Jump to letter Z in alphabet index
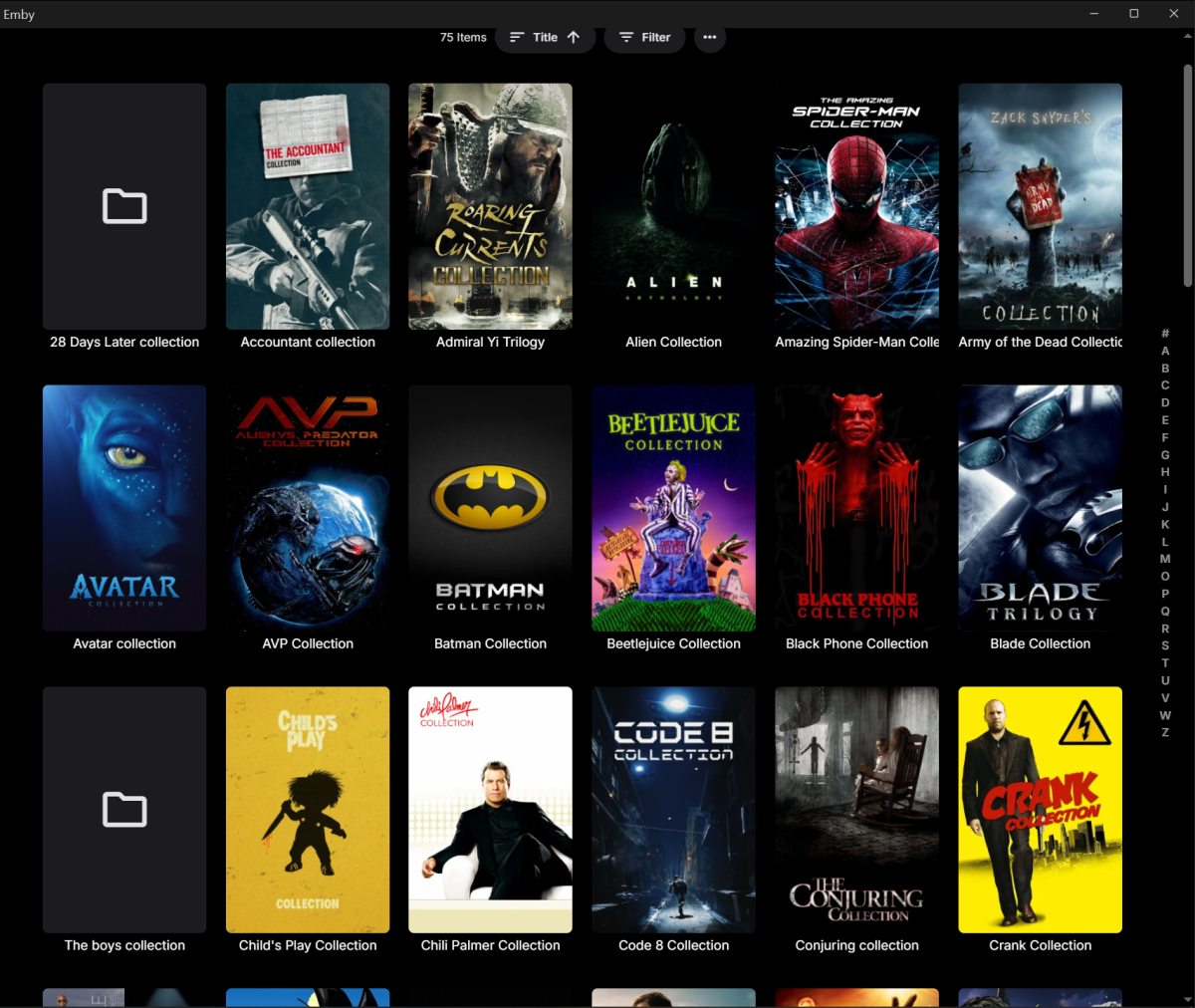The width and height of the screenshot is (1195, 1008). (x=1165, y=733)
